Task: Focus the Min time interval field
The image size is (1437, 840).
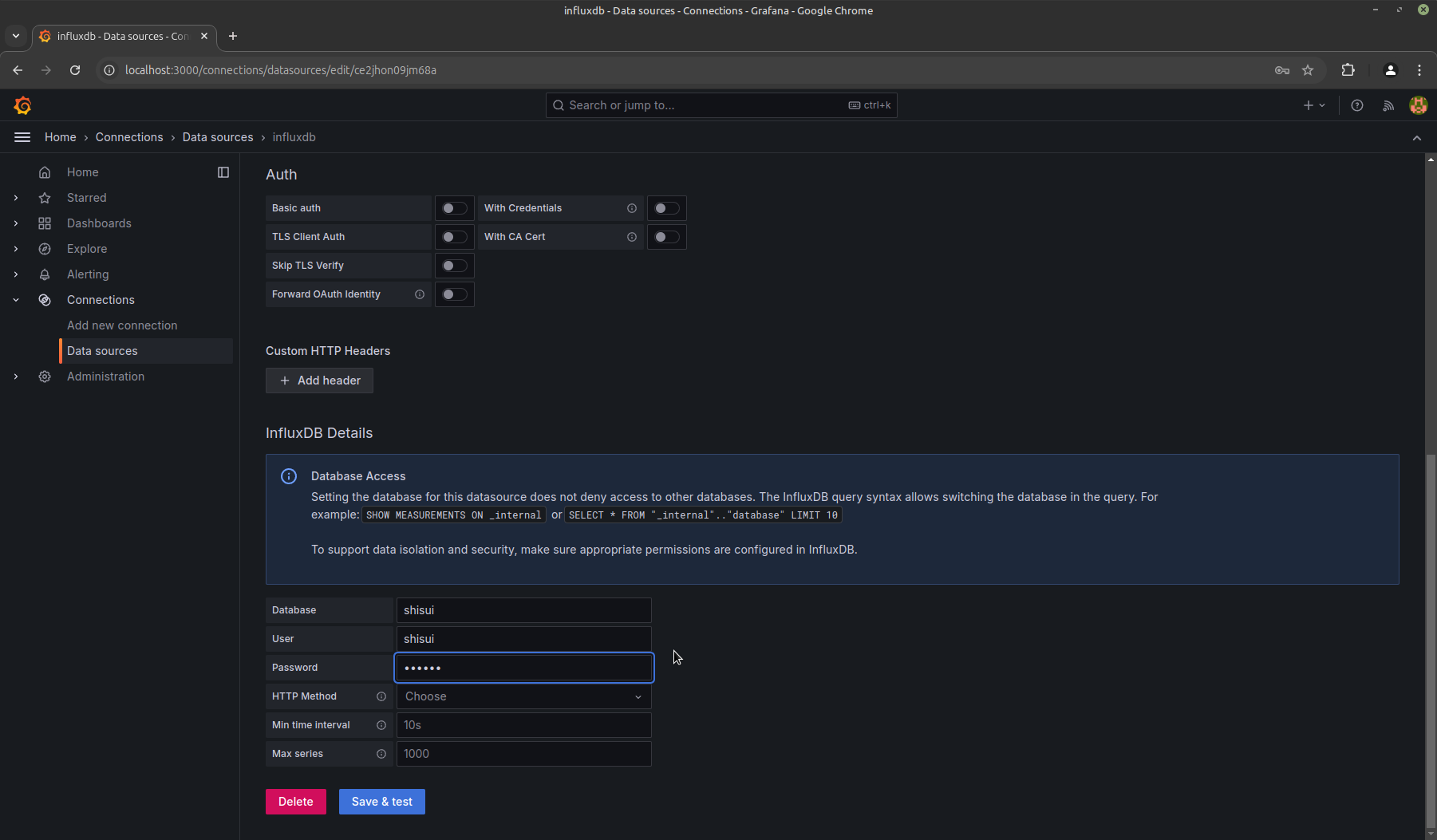Action: (524, 725)
